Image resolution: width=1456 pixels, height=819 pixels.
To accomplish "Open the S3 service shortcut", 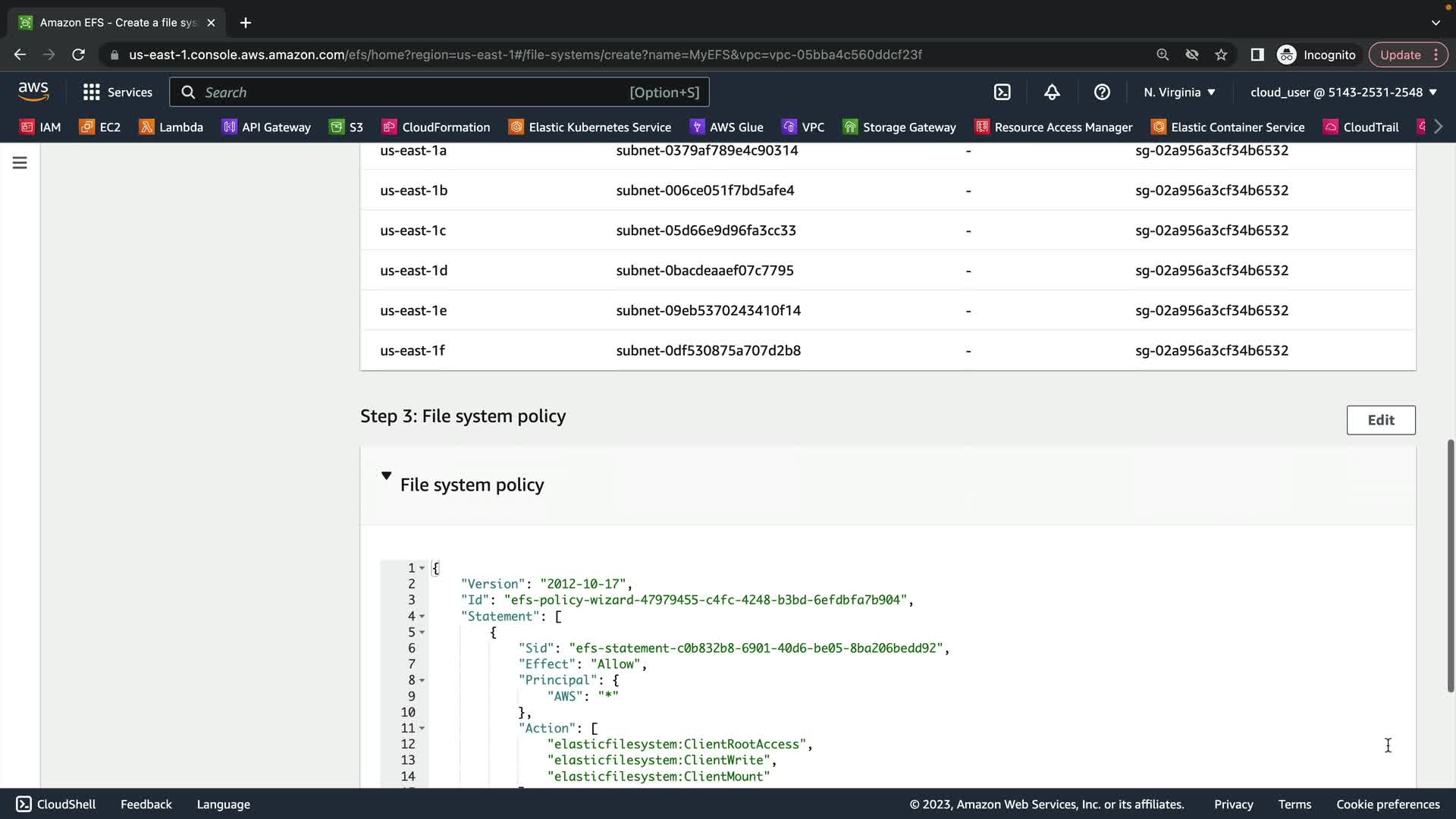I will (347, 127).
